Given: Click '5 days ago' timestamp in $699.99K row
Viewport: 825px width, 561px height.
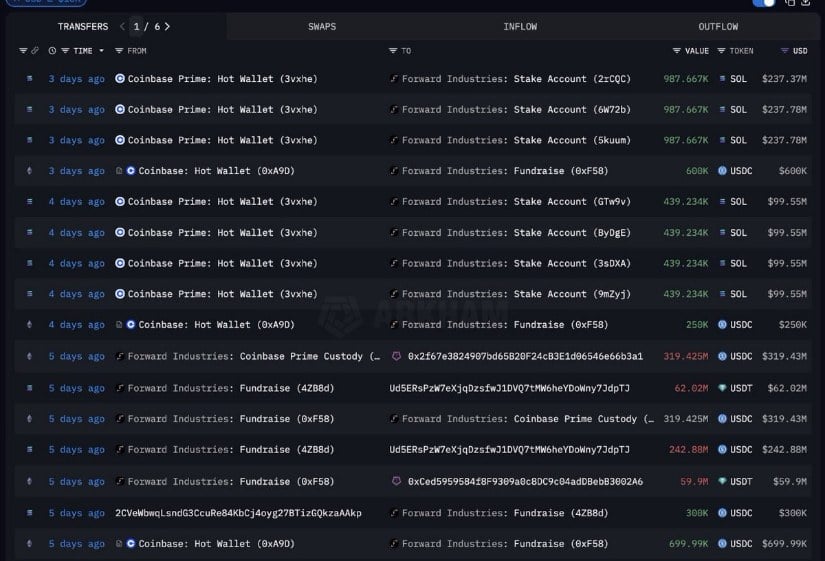Looking at the screenshot, I should 77,544.
